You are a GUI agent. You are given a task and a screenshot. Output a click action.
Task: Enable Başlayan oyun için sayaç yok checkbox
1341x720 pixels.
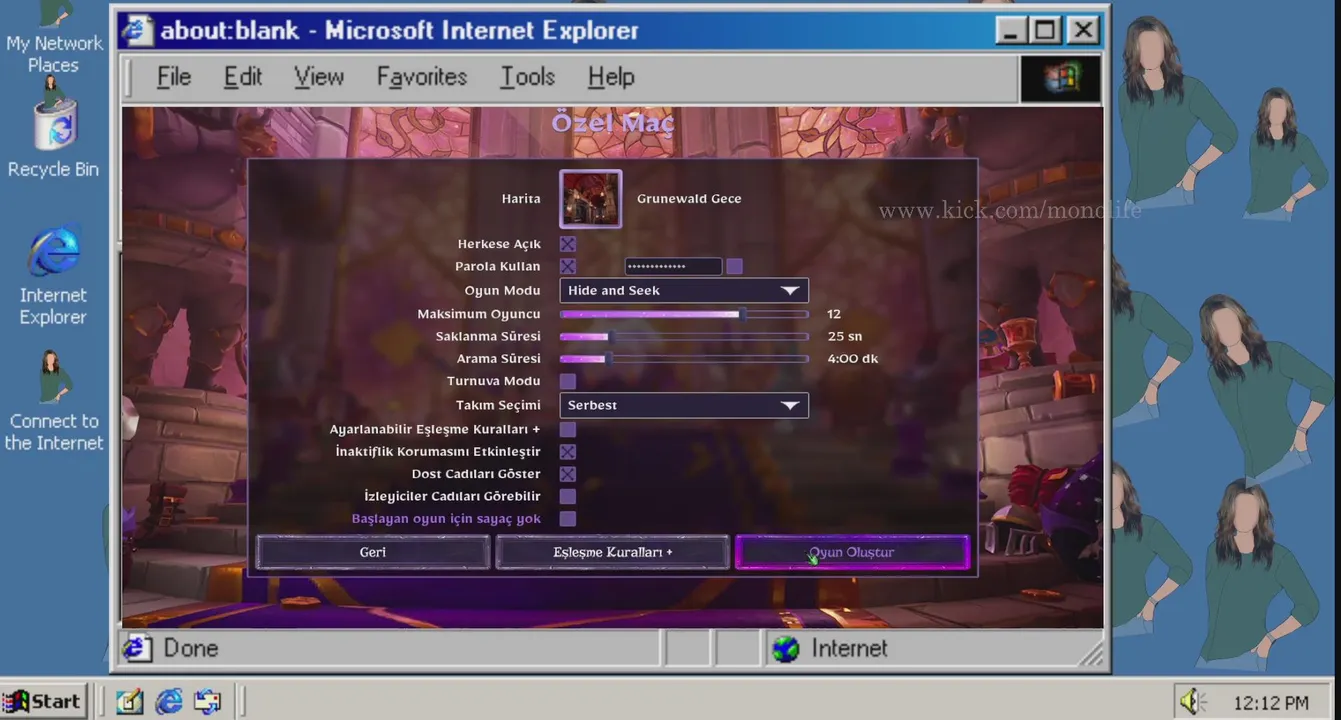point(568,519)
